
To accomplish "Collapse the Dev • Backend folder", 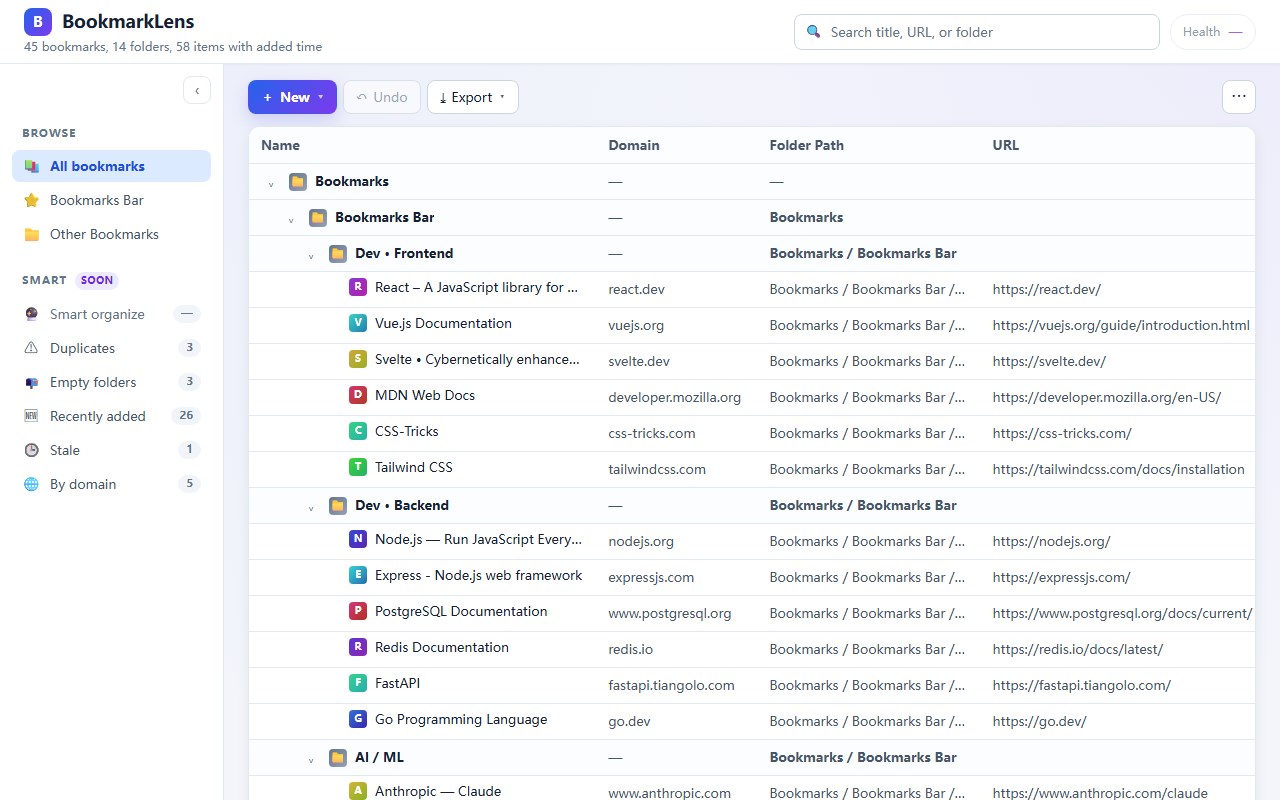I will [x=311, y=508].
